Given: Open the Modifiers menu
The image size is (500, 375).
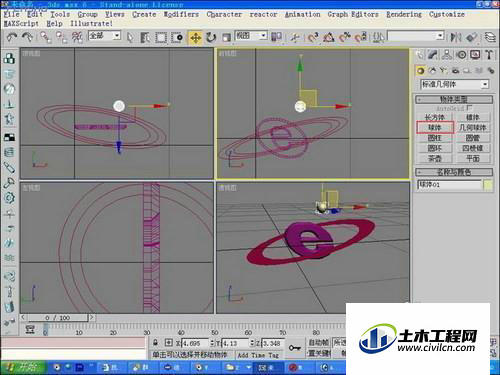Looking at the screenshot, I should (x=181, y=14).
